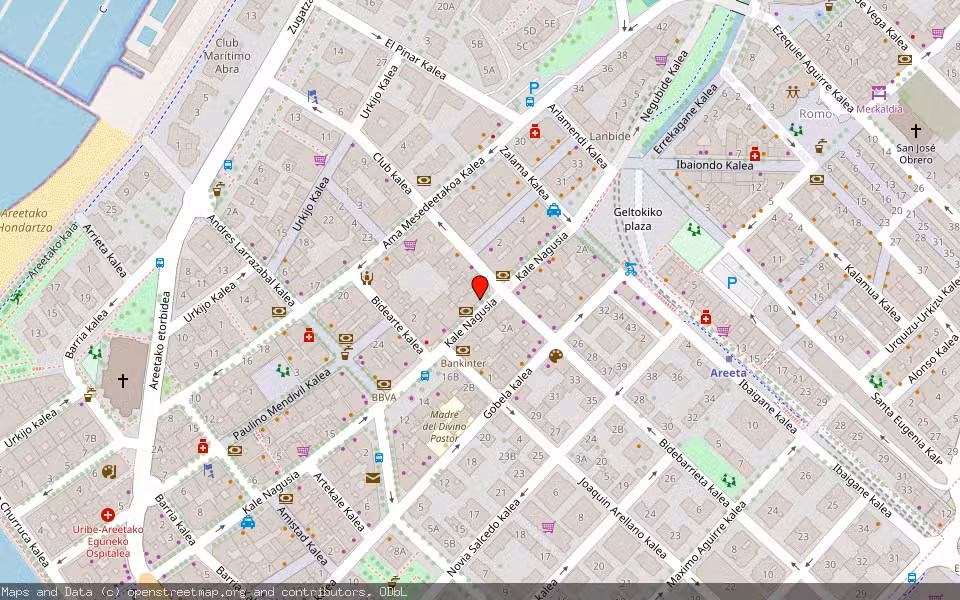Select playground icon near Bidebarrieta kalea park

pos(729,481)
